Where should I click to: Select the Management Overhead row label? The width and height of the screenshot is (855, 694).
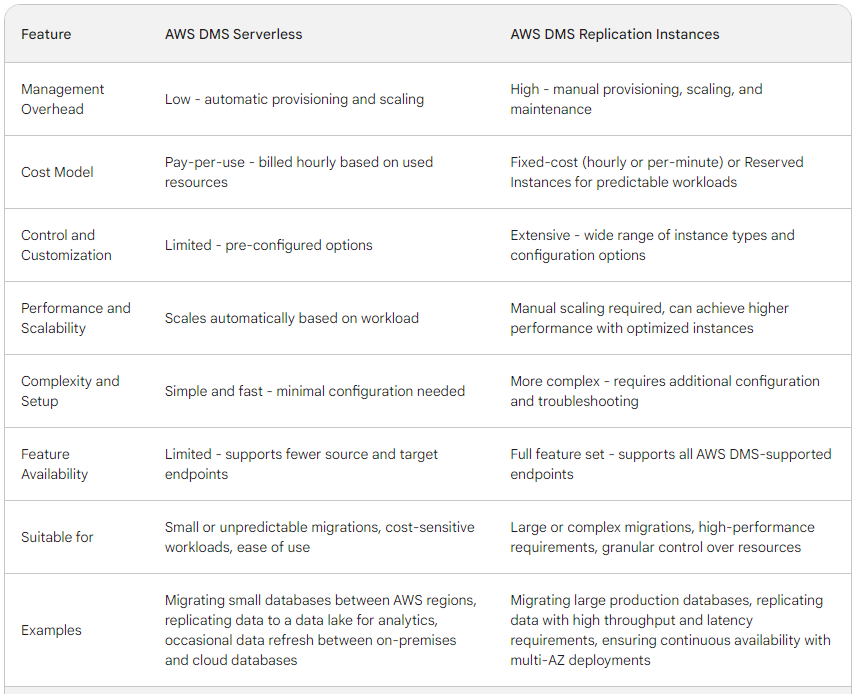[x=62, y=99]
